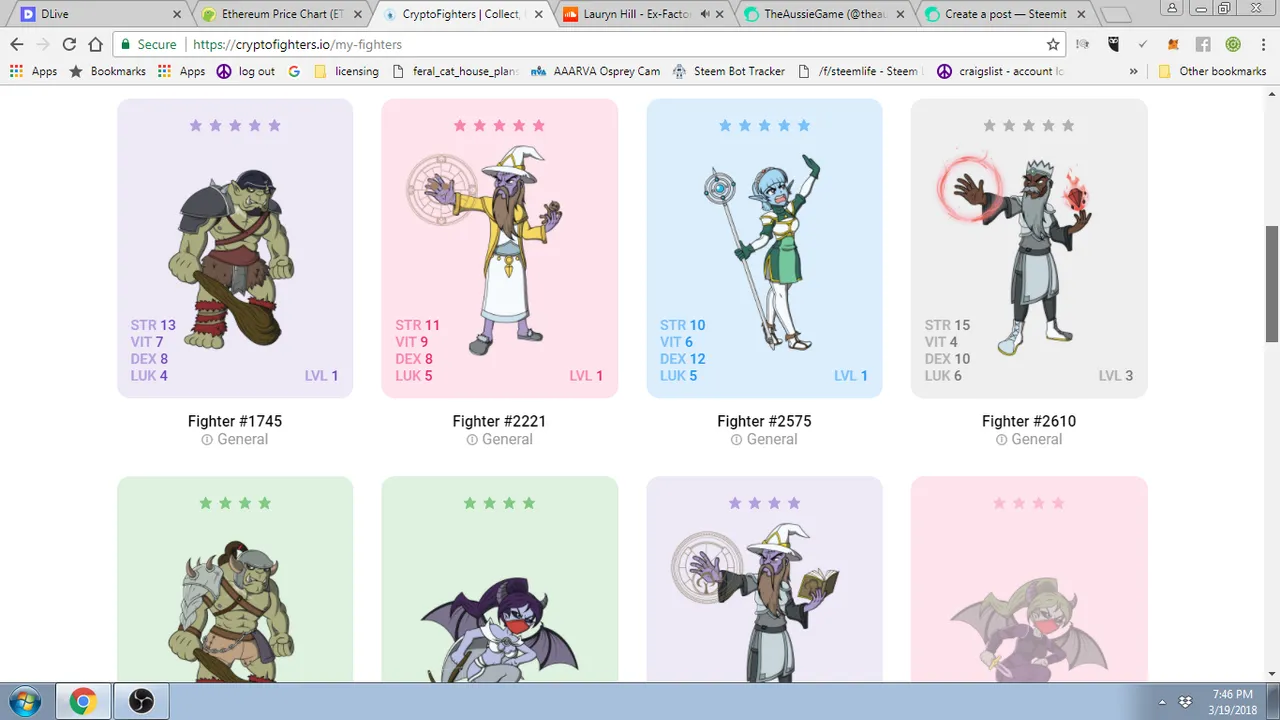The image size is (1280, 720).
Task: Click the page vertical scrollbar thumb
Action: (1272, 284)
